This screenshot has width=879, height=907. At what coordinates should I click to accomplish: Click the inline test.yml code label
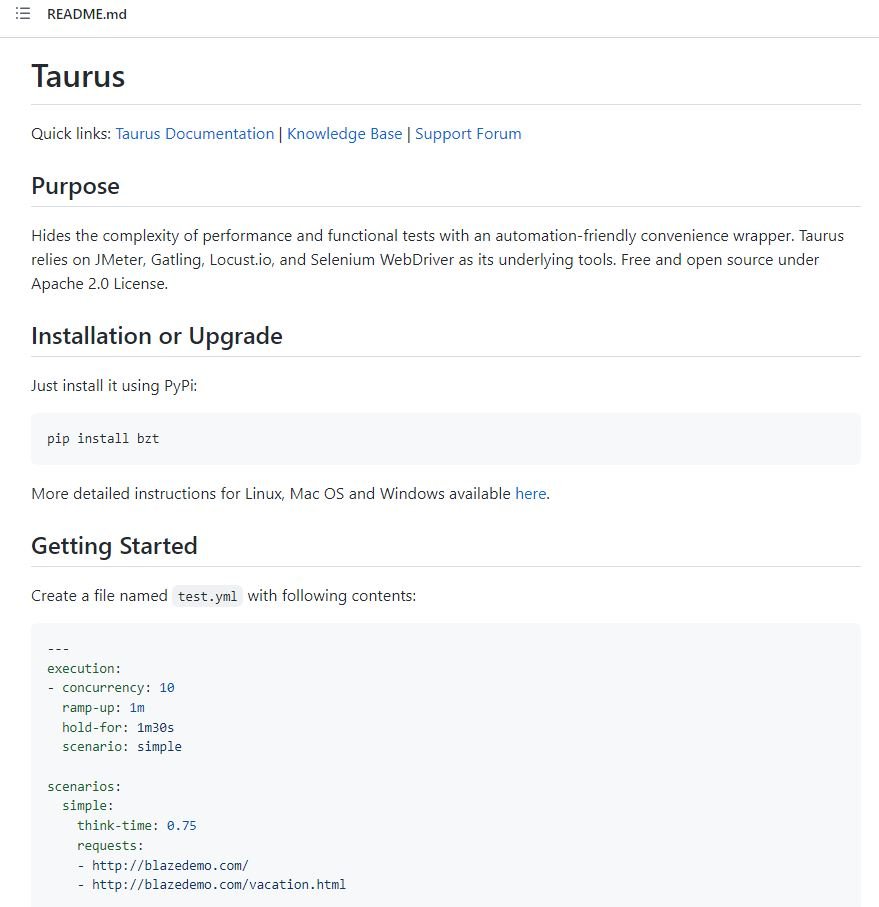point(207,596)
